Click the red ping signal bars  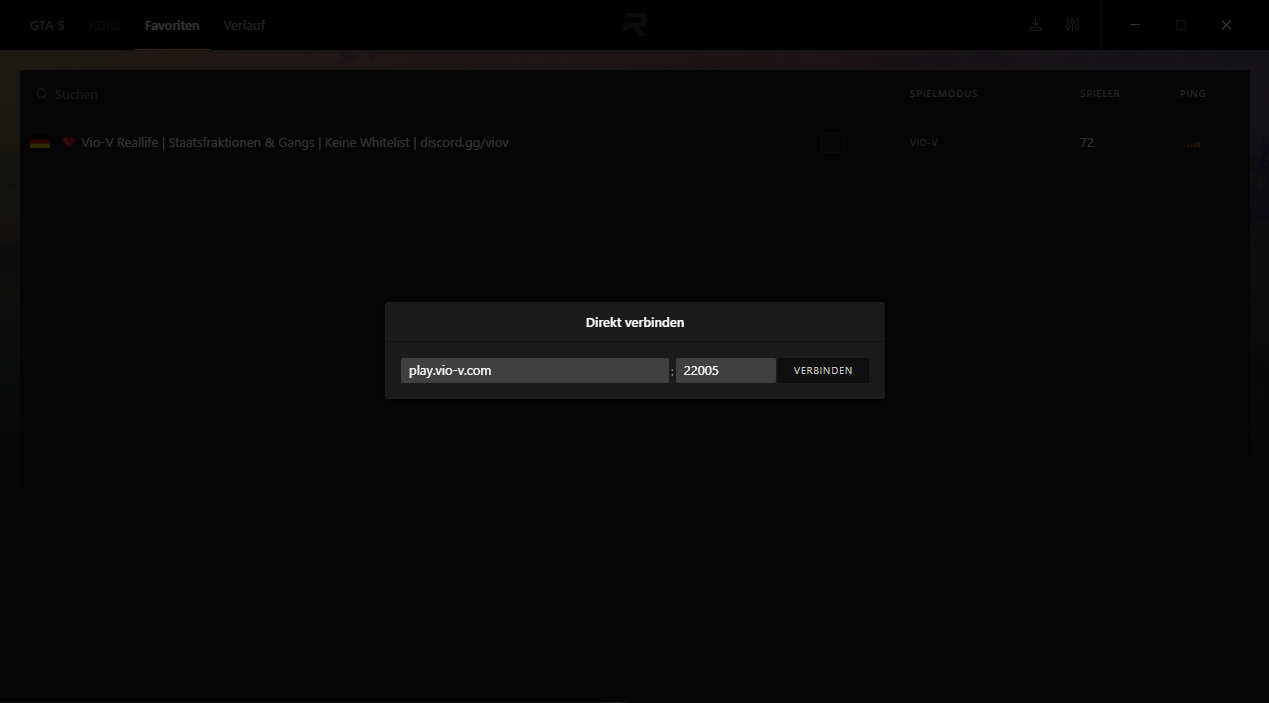pyautogui.click(x=1192, y=144)
